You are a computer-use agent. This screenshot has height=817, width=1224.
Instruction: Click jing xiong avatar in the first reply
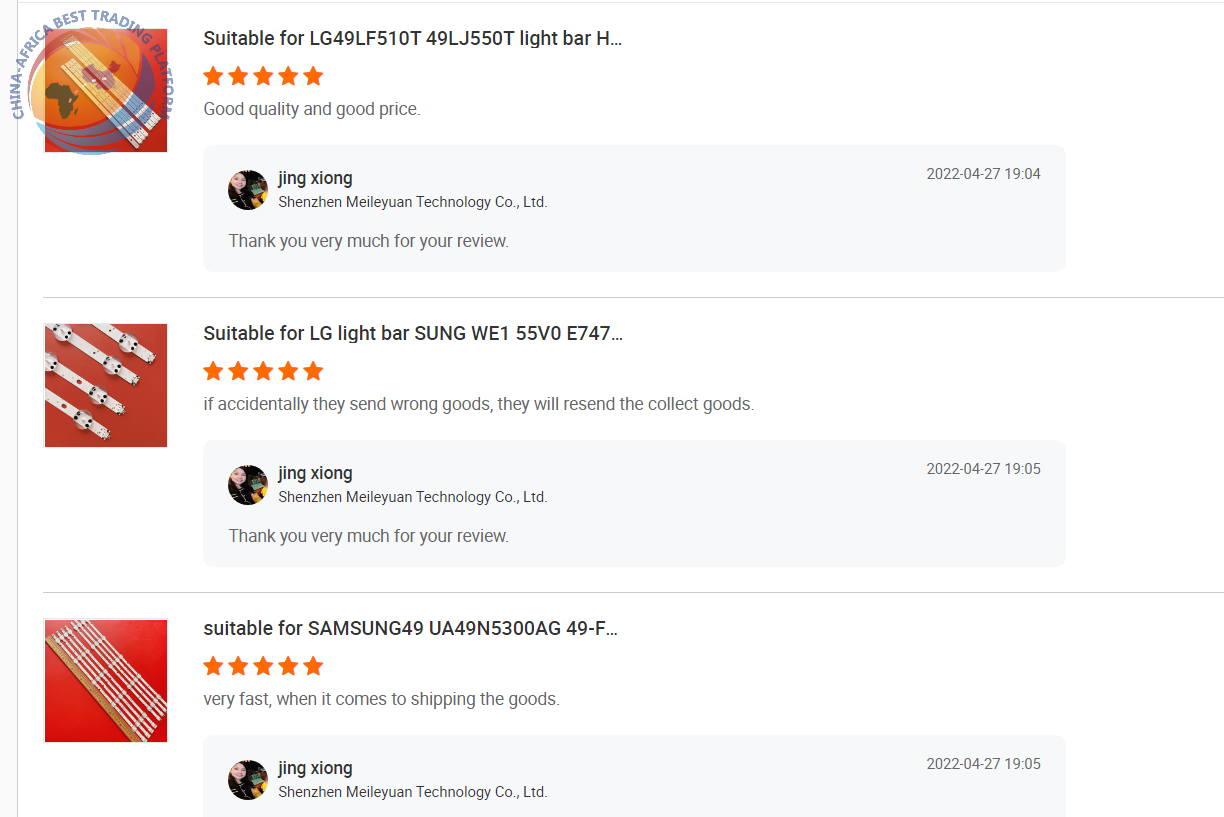(x=248, y=190)
